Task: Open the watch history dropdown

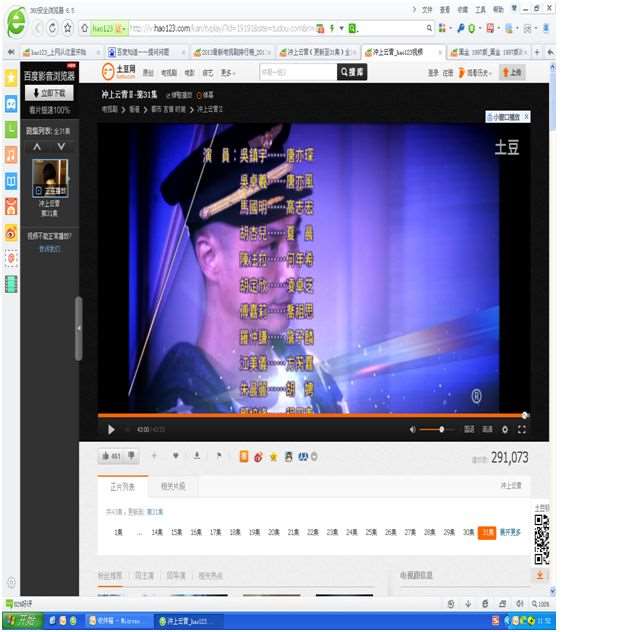Action: pyautogui.click(x=475, y=73)
